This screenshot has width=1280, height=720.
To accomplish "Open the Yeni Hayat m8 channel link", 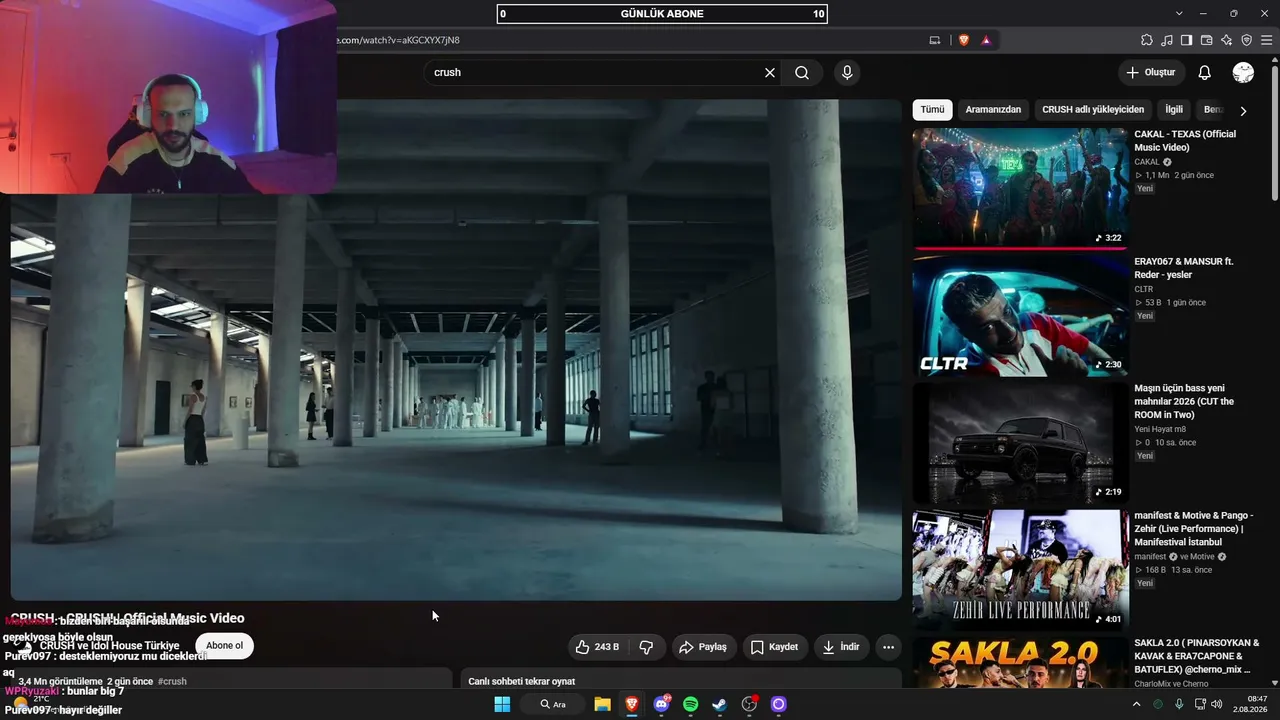I will coord(1160,429).
